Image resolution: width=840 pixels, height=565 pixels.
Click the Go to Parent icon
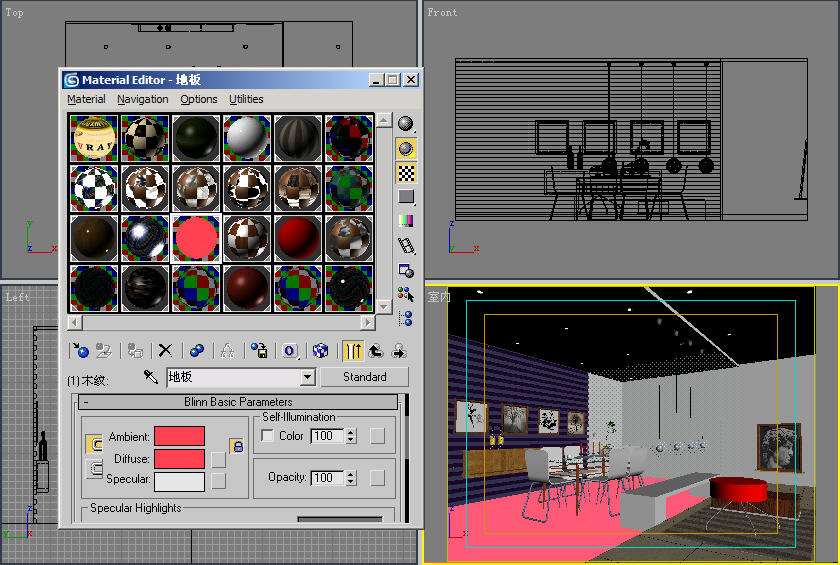point(376,351)
